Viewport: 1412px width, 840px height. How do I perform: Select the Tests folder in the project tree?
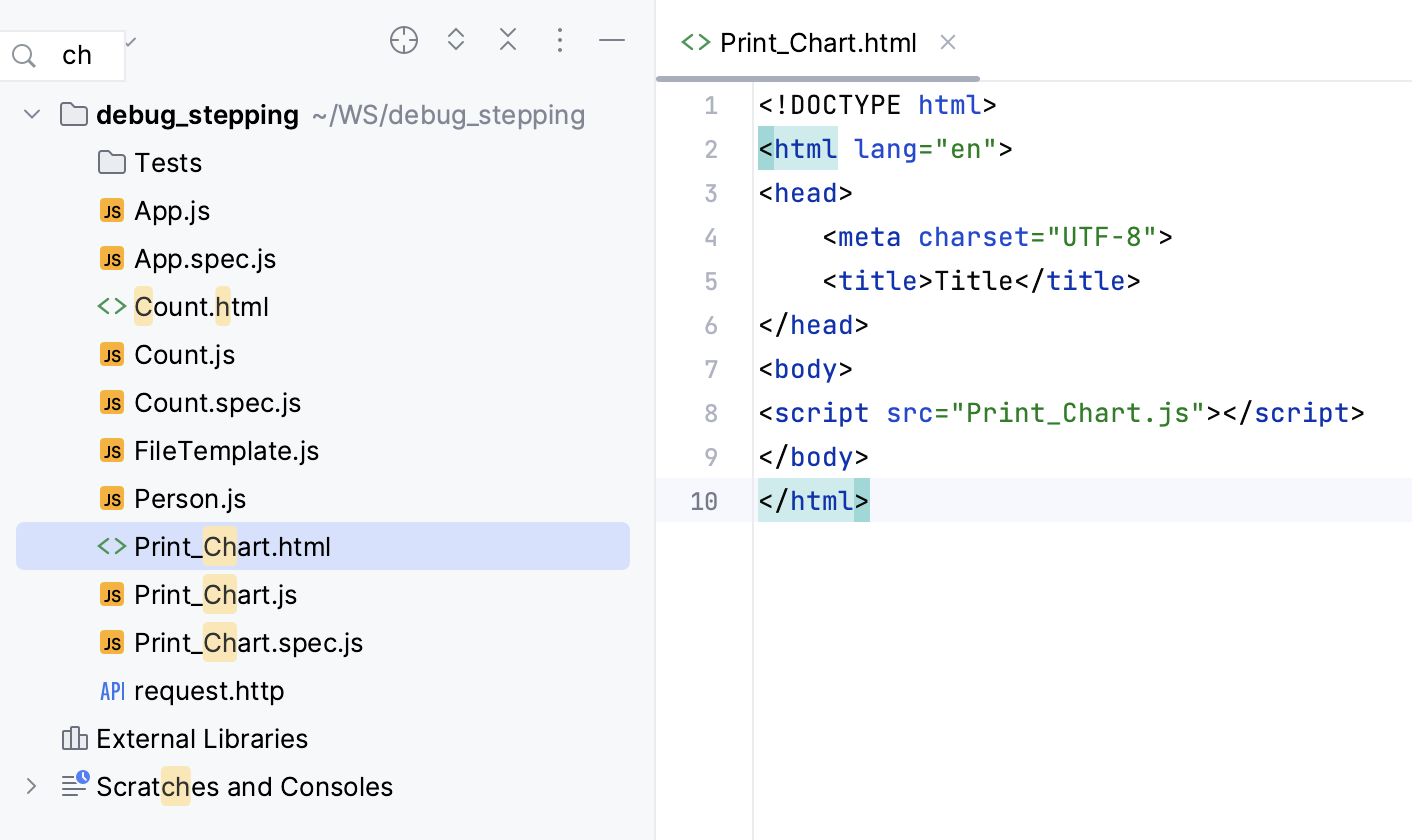point(168,163)
